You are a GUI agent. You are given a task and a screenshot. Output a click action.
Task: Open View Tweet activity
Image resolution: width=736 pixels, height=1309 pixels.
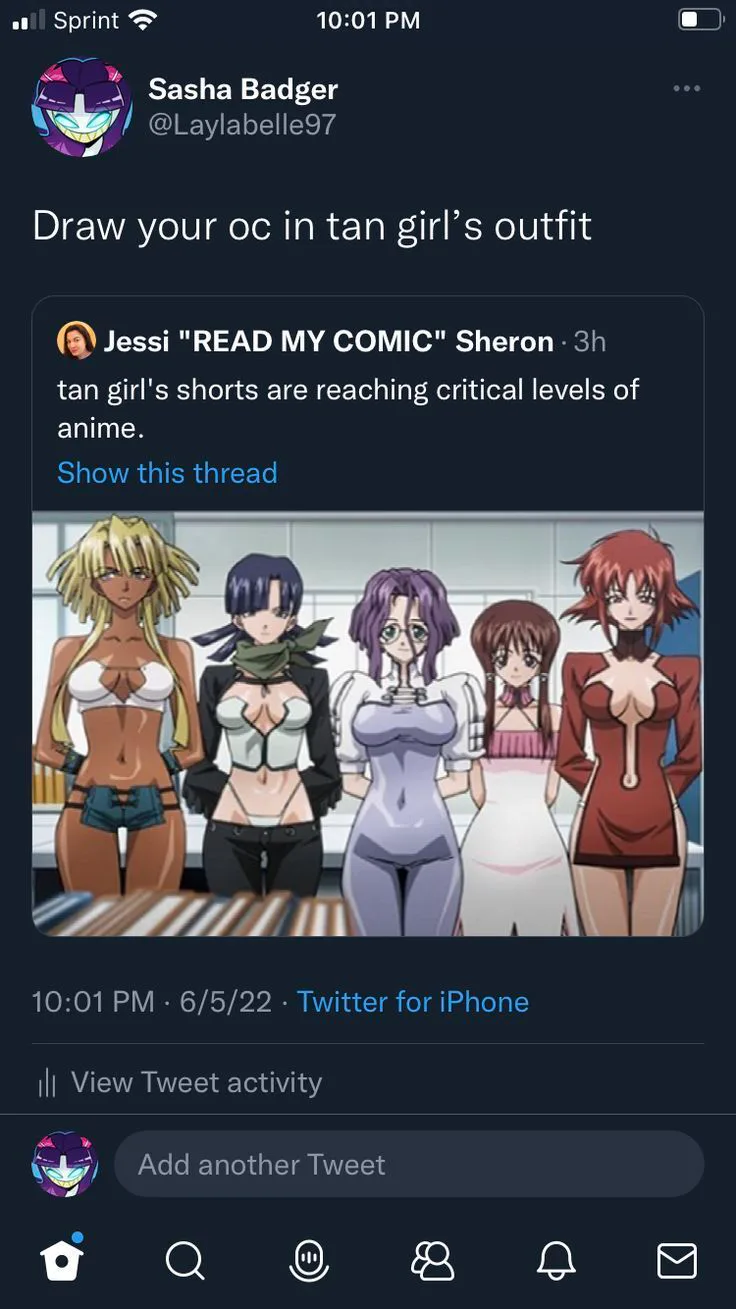coord(179,1082)
